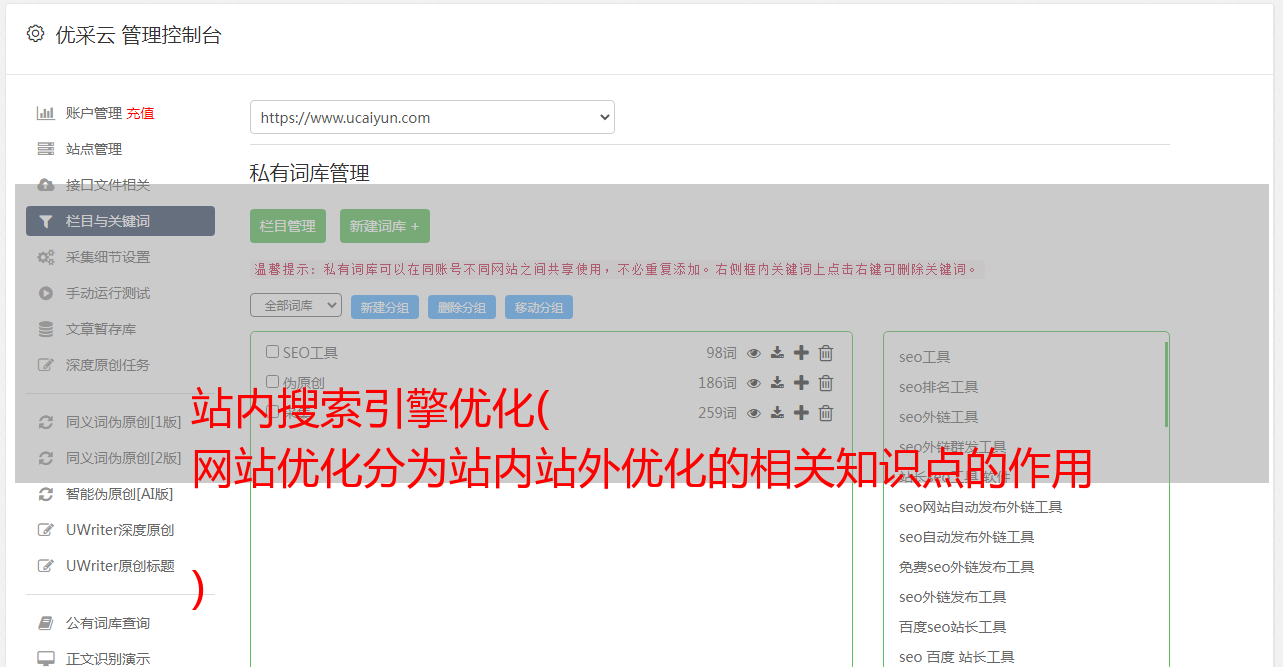Screen dimensions: 1283x667
Task: Open the 采集细节设置 sidebar item
Action: 108,257
